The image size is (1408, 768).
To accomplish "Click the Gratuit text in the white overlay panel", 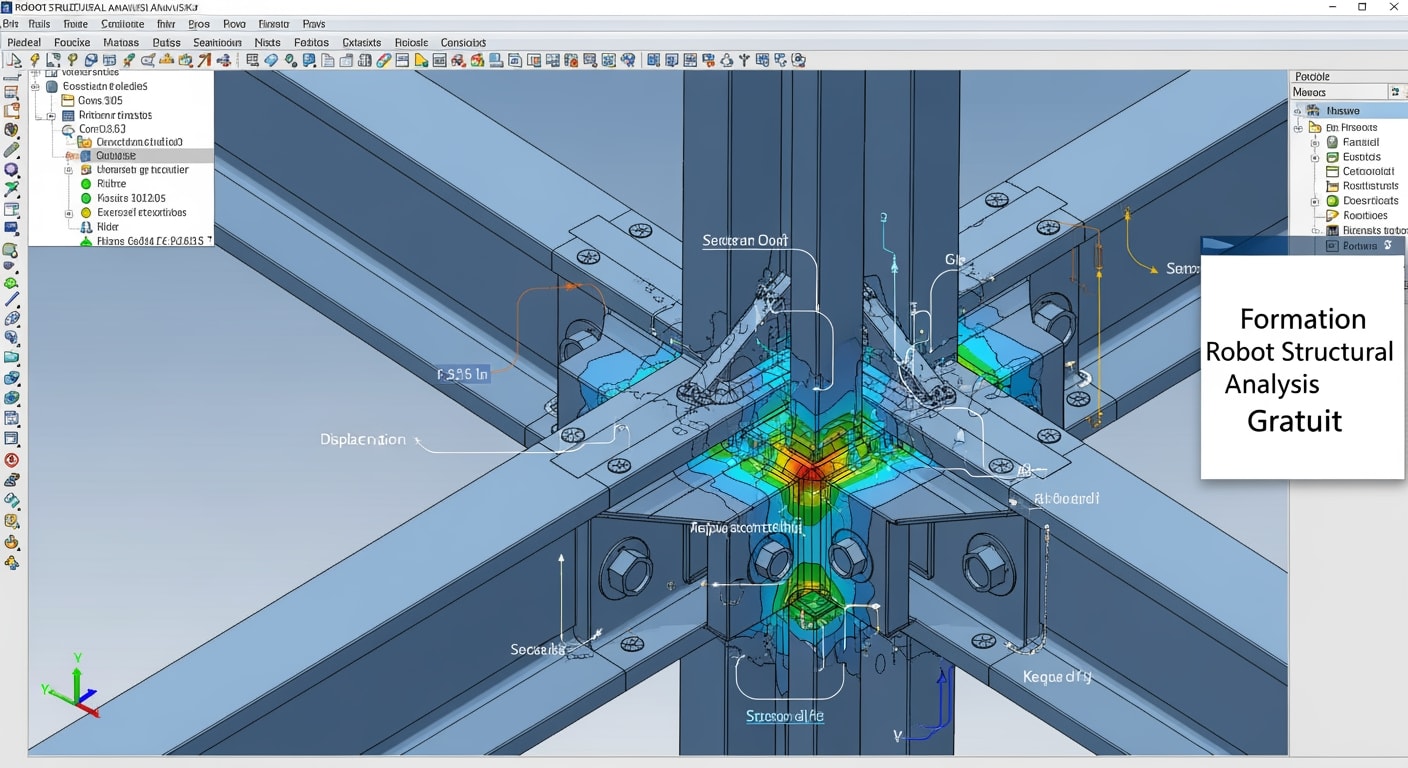I will [x=1294, y=421].
